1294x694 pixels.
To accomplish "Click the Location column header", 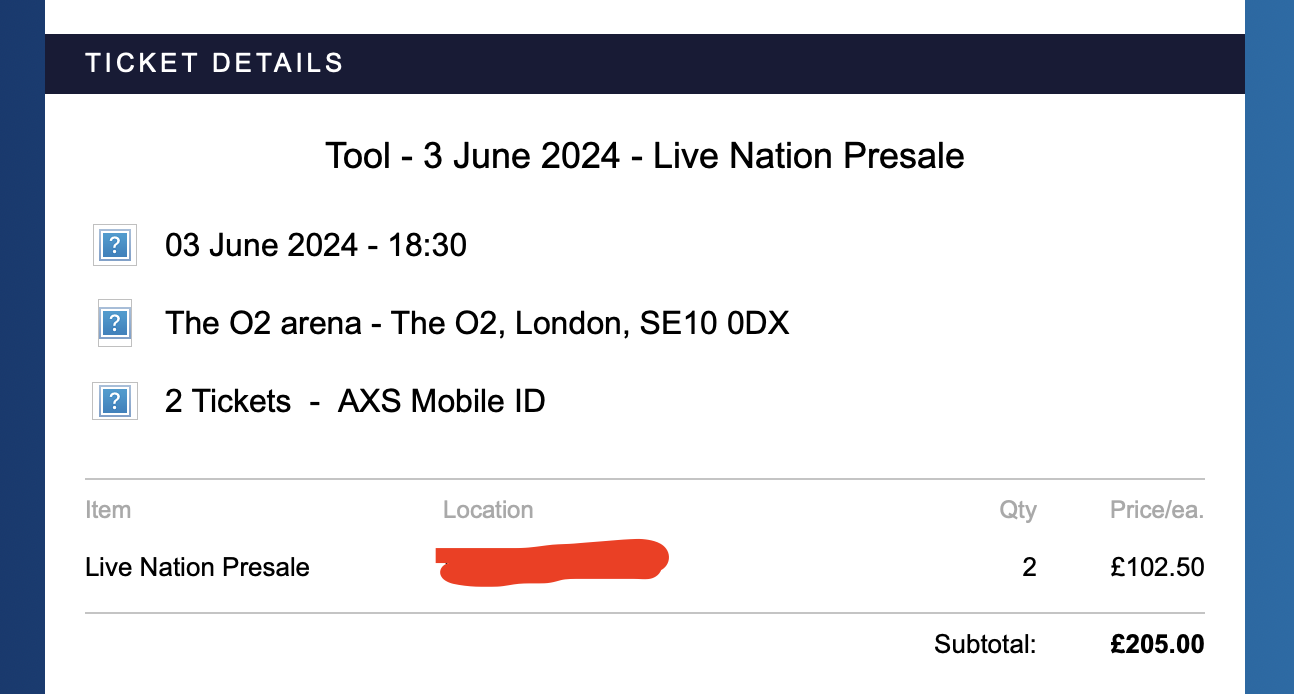I will coord(488,510).
